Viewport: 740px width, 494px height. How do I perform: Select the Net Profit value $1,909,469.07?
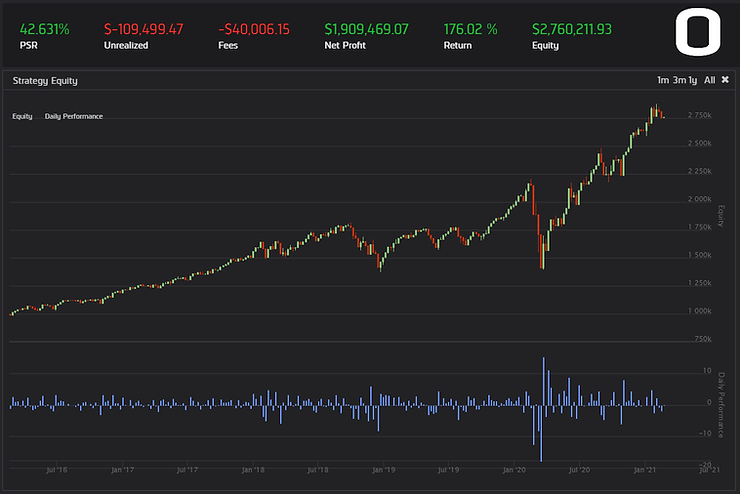[366, 29]
